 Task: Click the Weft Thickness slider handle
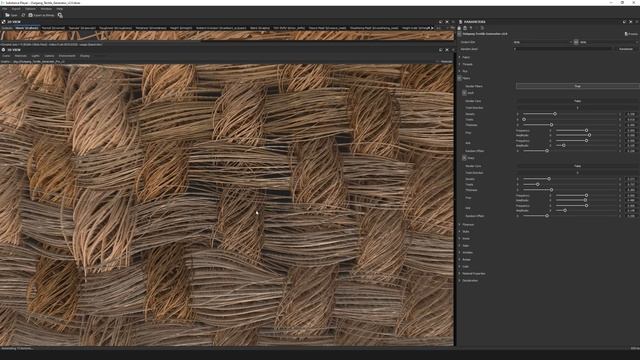551,124
